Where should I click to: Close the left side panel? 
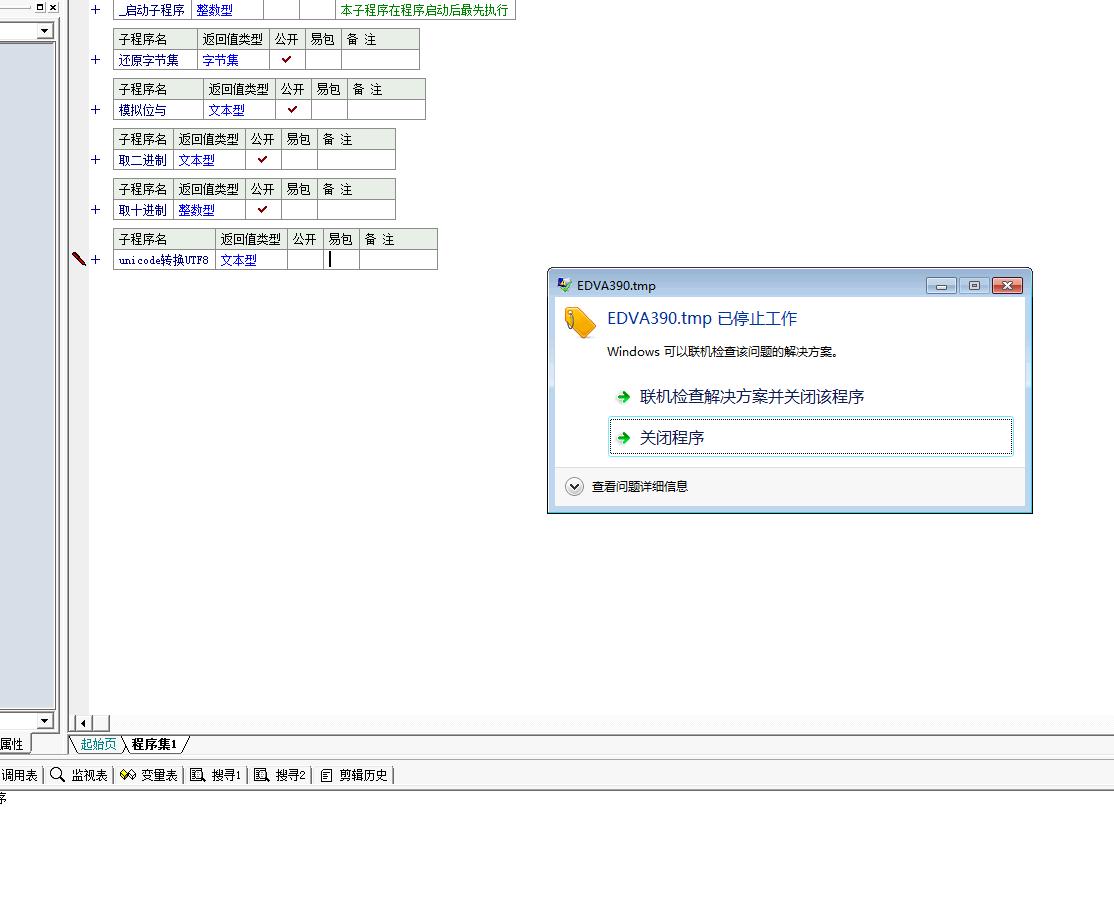pos(53,7)
